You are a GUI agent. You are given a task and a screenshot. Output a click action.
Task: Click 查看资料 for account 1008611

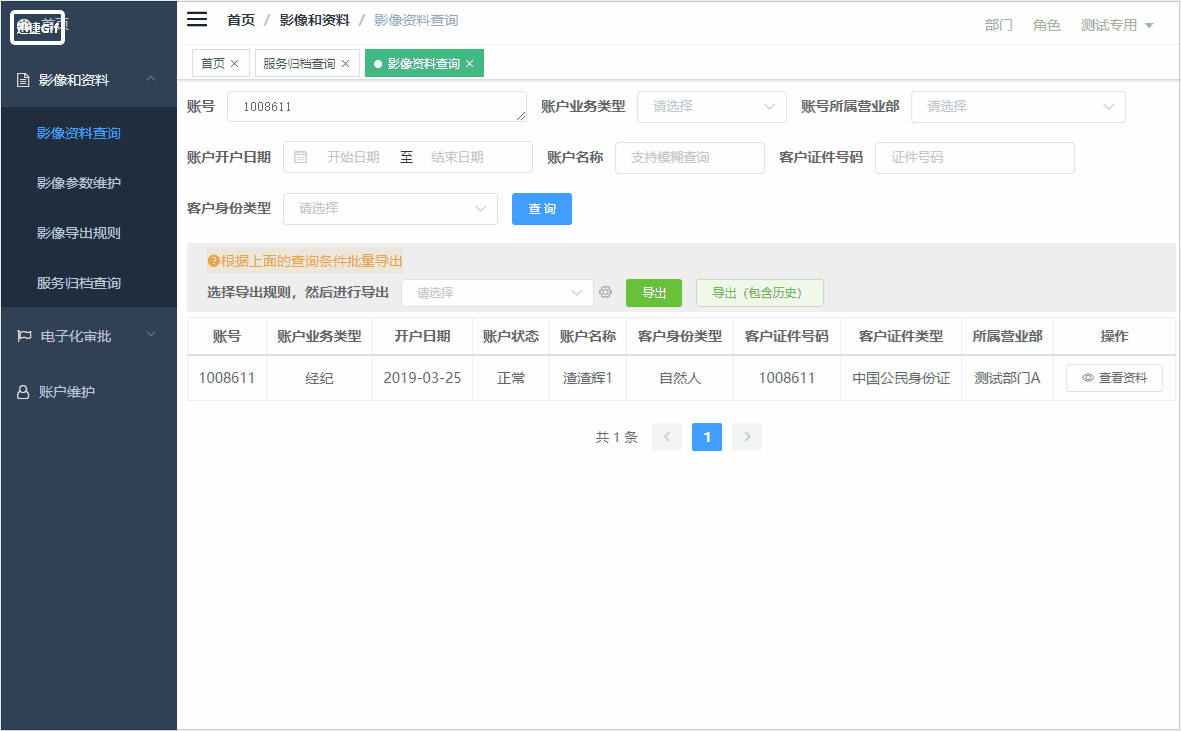pos(1114,378)
